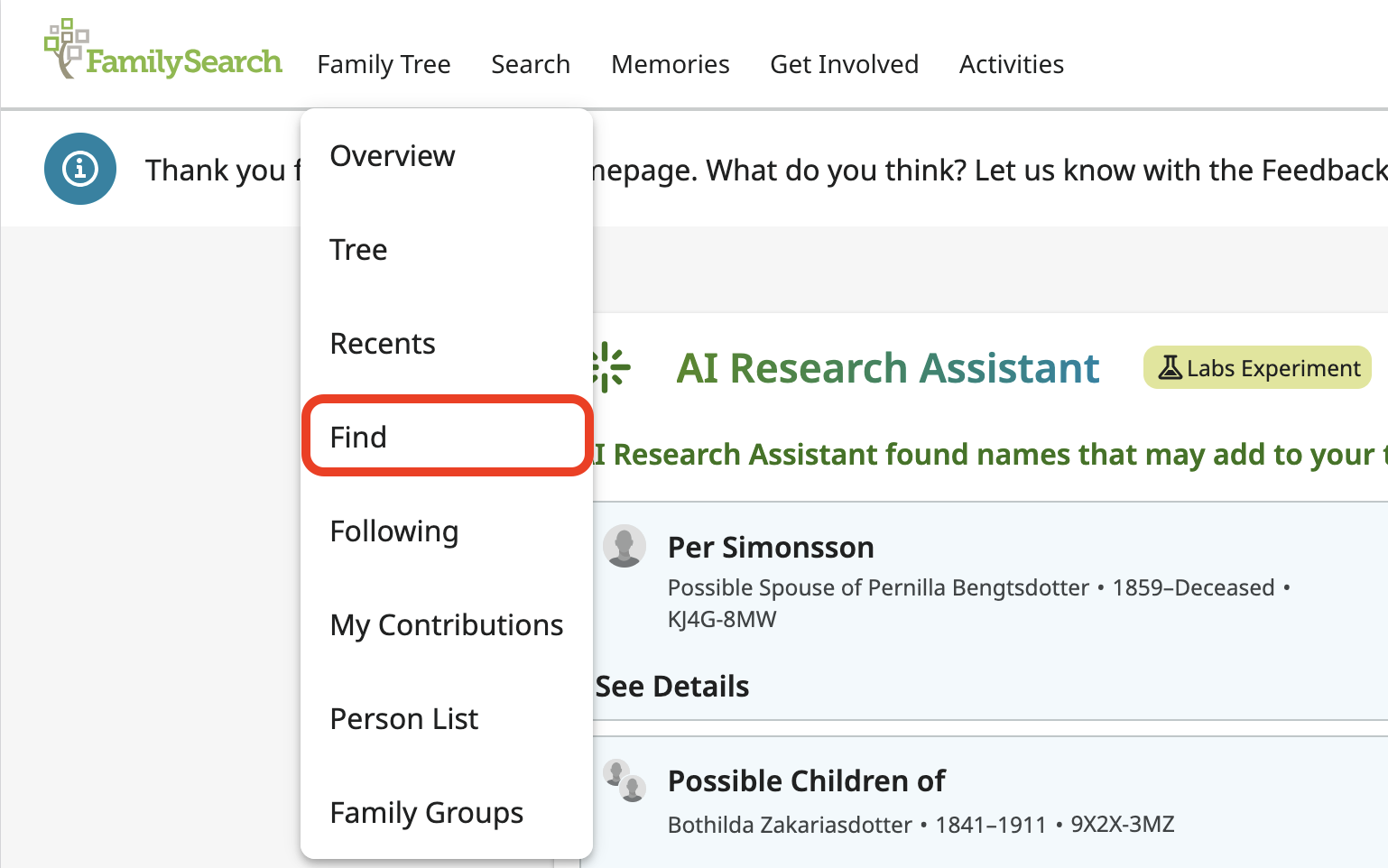
Task: Open the Get Involved menu
Action: click(x=844, y=64)
